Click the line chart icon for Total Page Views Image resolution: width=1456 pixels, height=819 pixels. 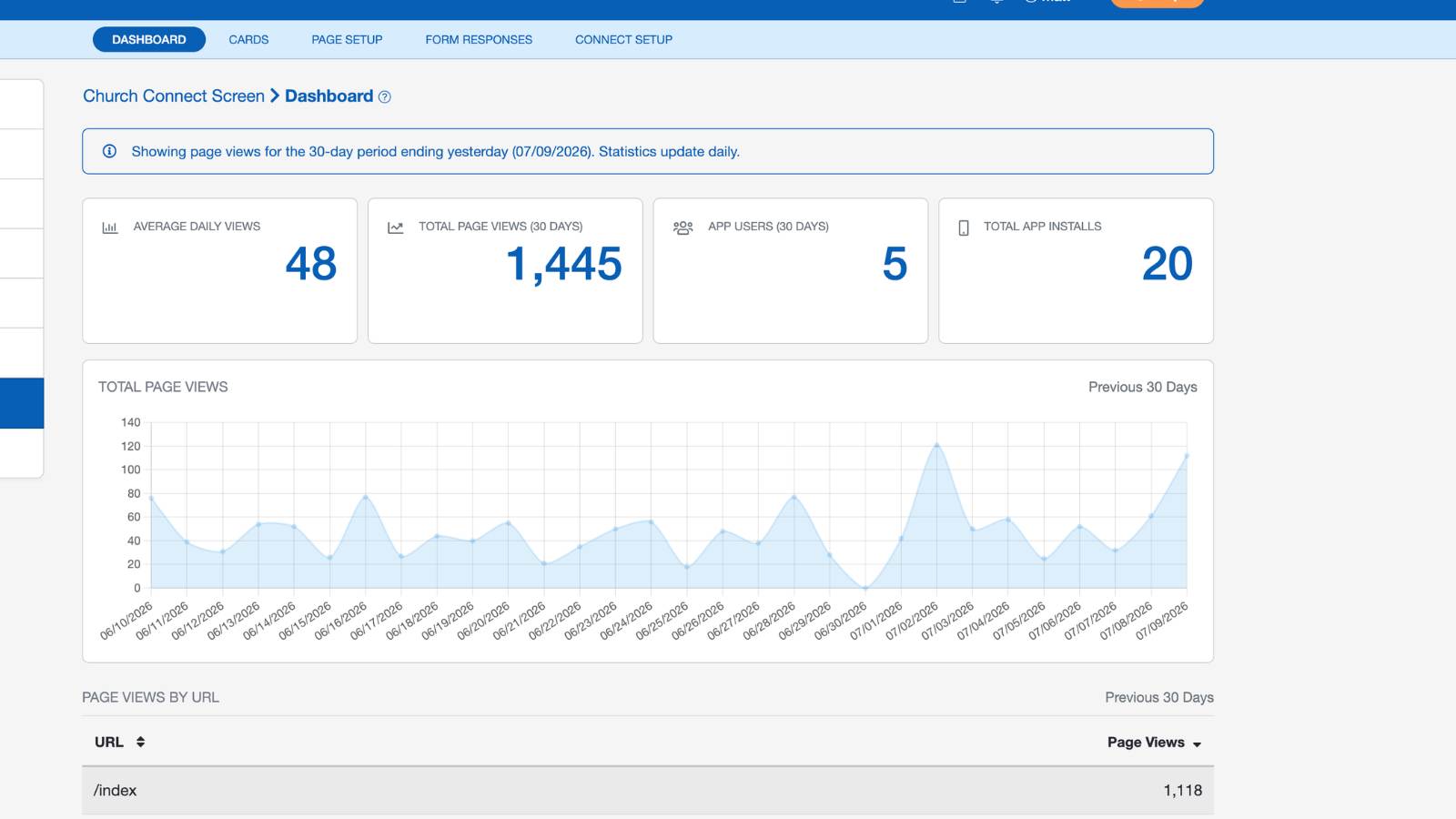(395, 227)
